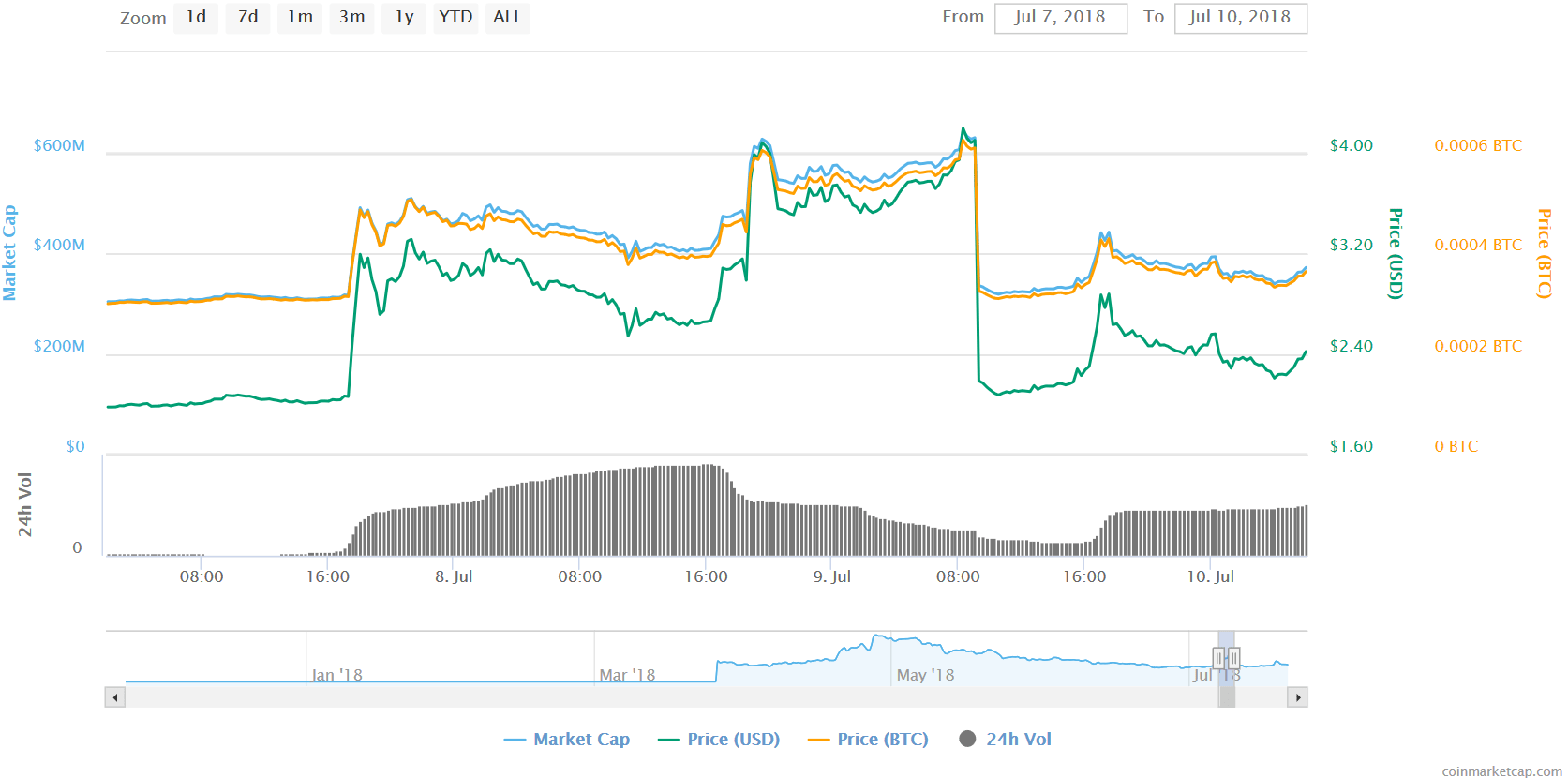Grab the navigator right range handle

click(x=1233, y=658)
